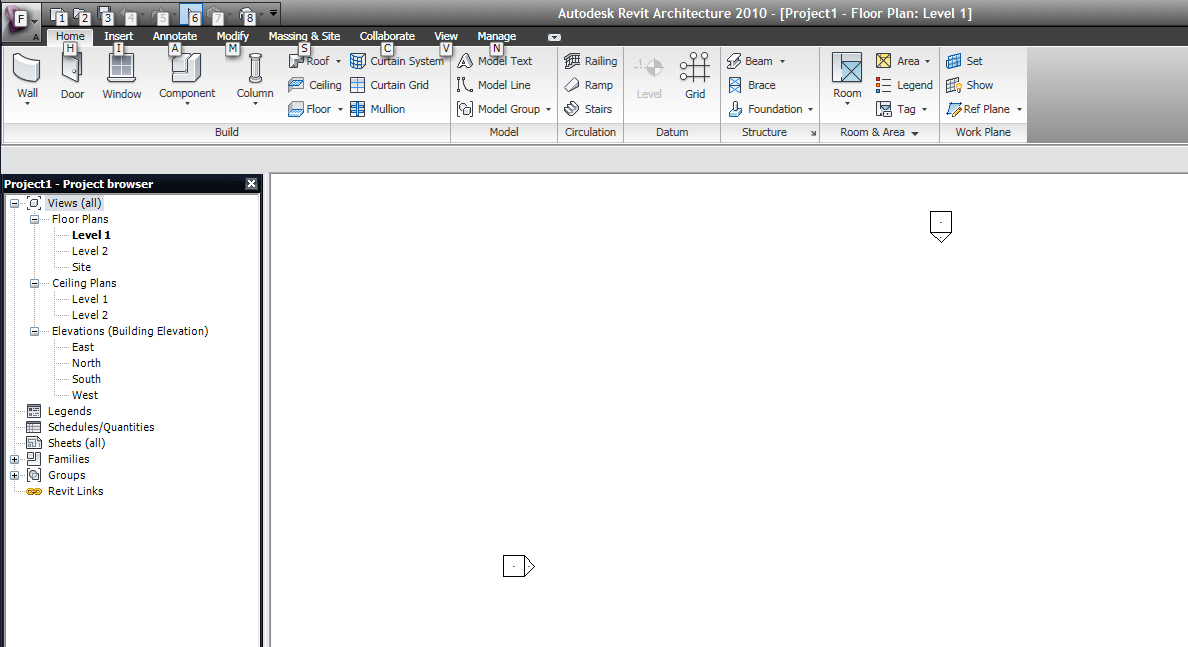Toggle ribbon minimize button beside Manage

(555, 37)
